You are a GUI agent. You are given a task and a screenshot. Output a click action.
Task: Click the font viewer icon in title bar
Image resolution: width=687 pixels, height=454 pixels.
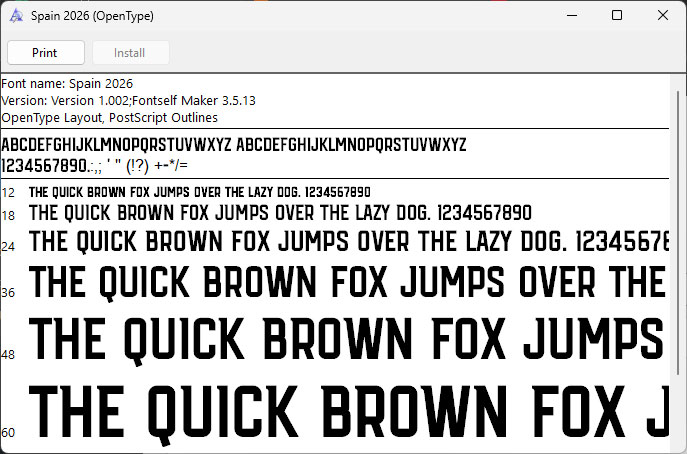pyautogui.click(x=16, y=16)
